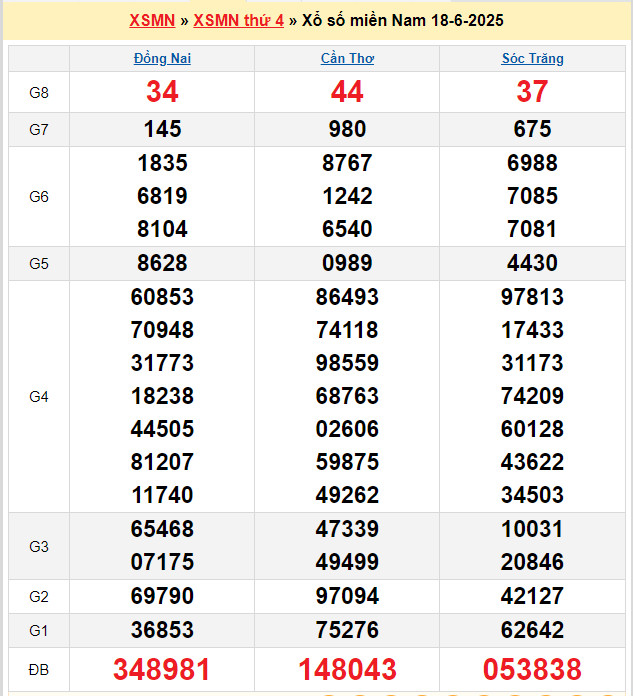Click G7 number 980
Viewport: 633px width, 696px height.
[x=347, y=129]
